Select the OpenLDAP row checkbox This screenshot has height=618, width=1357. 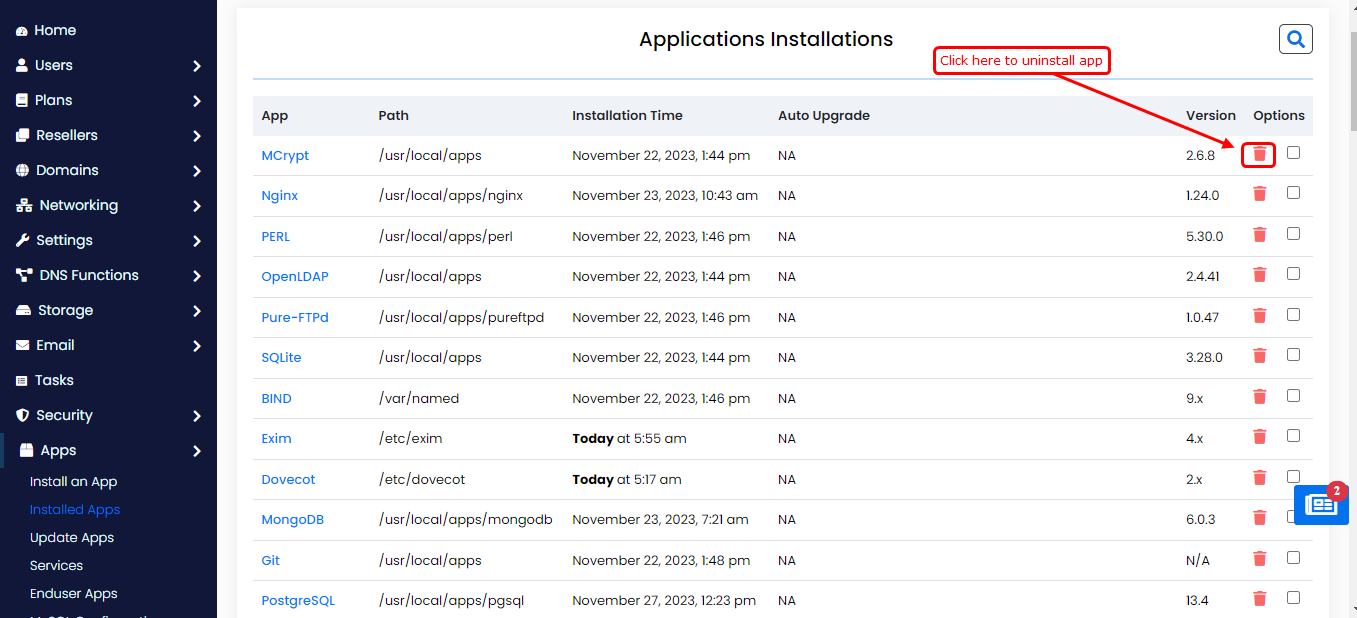pyautogui.click(x=1293, y=274)
